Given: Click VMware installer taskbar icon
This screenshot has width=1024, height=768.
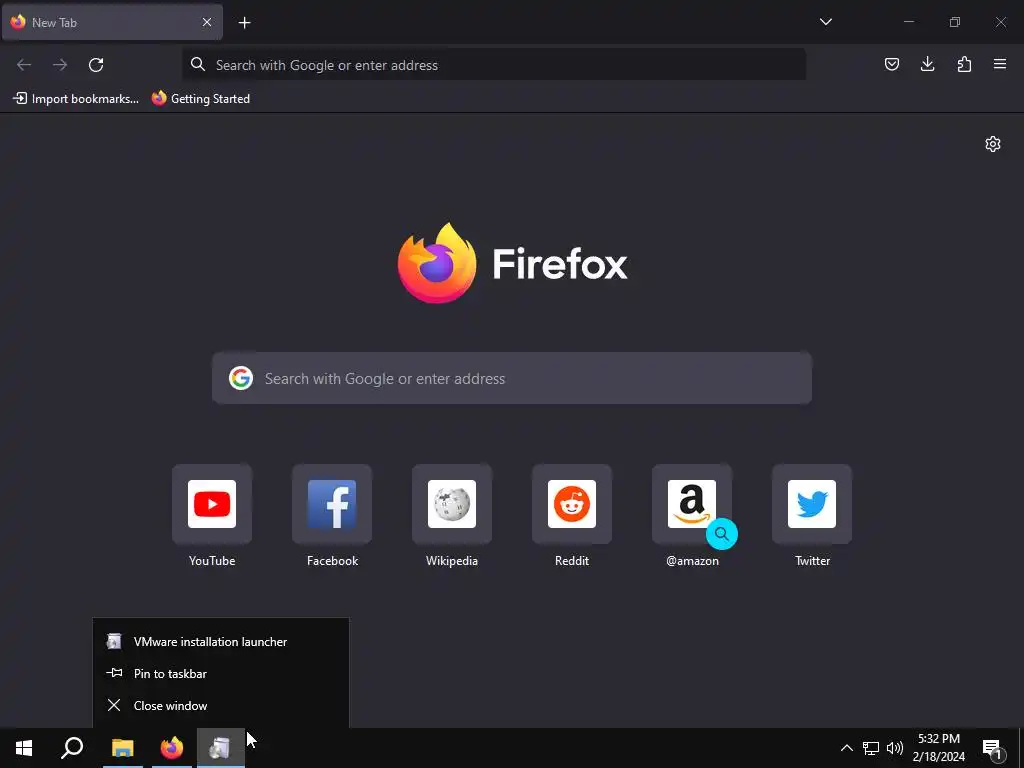Looking at the screenshot, I should [221, 748].
